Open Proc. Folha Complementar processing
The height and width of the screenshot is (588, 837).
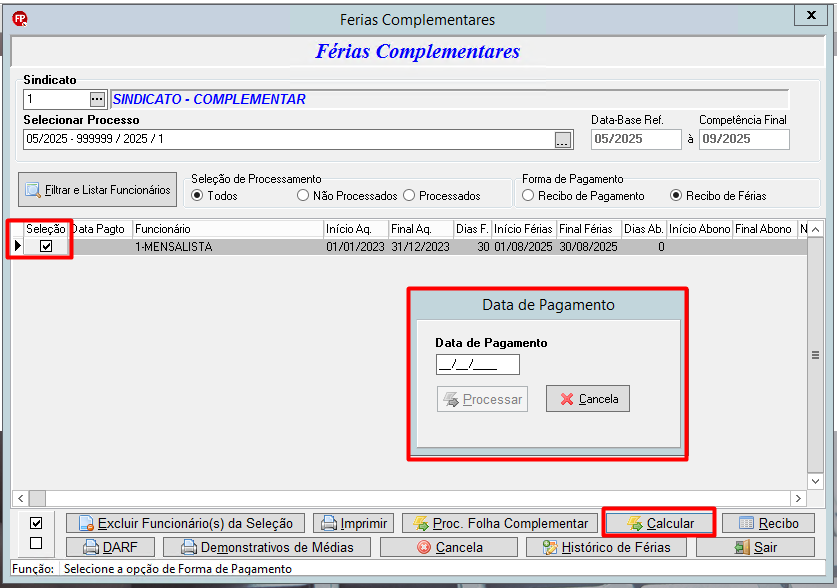click(x=500, y=523)
